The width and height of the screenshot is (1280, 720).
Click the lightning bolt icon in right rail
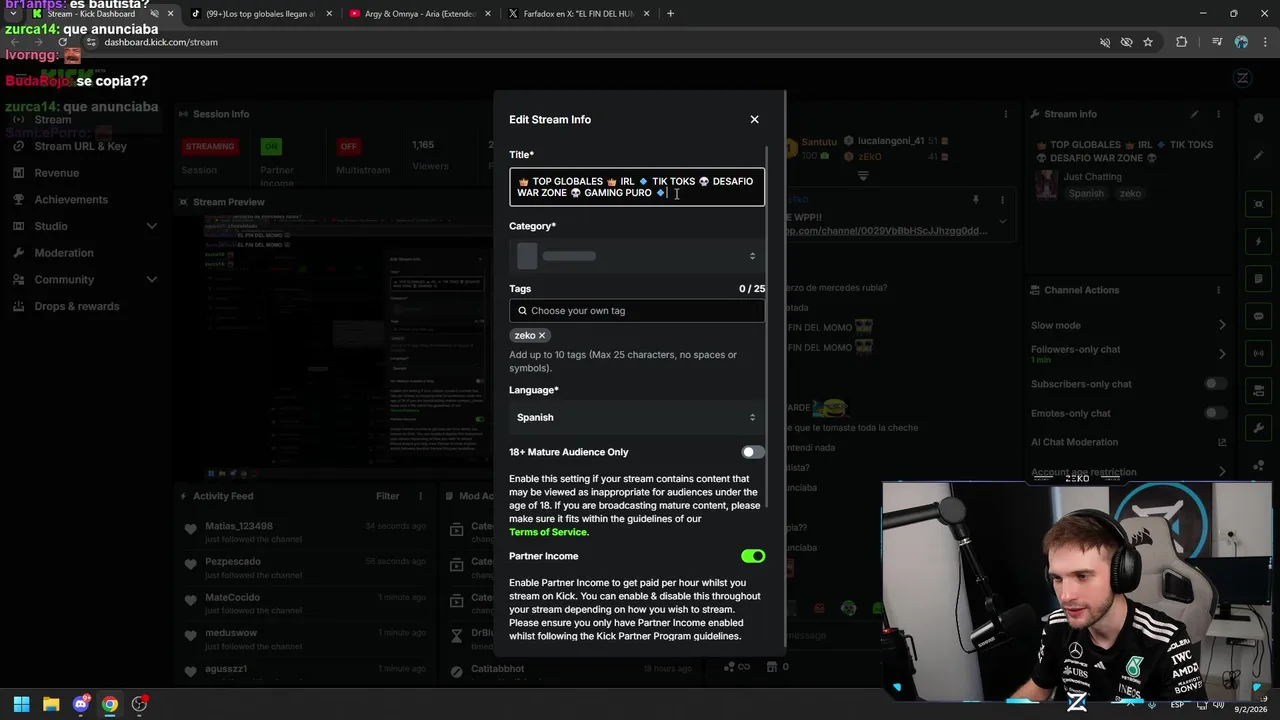(x=1258, y=242)
